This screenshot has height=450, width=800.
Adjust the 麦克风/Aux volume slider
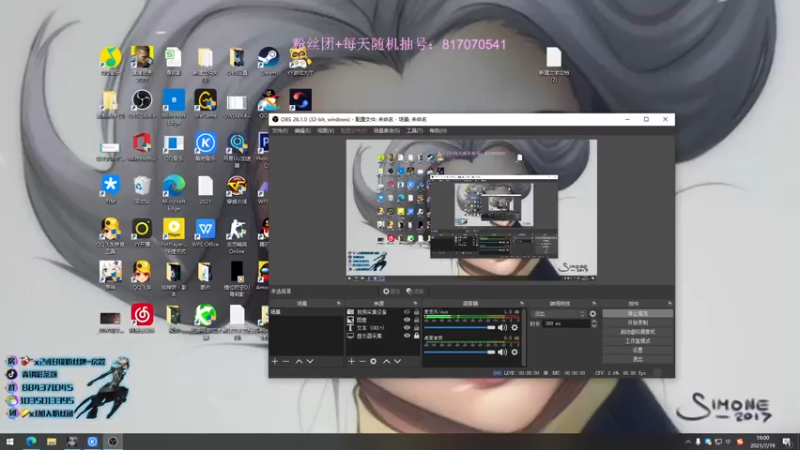coord(460,328)
